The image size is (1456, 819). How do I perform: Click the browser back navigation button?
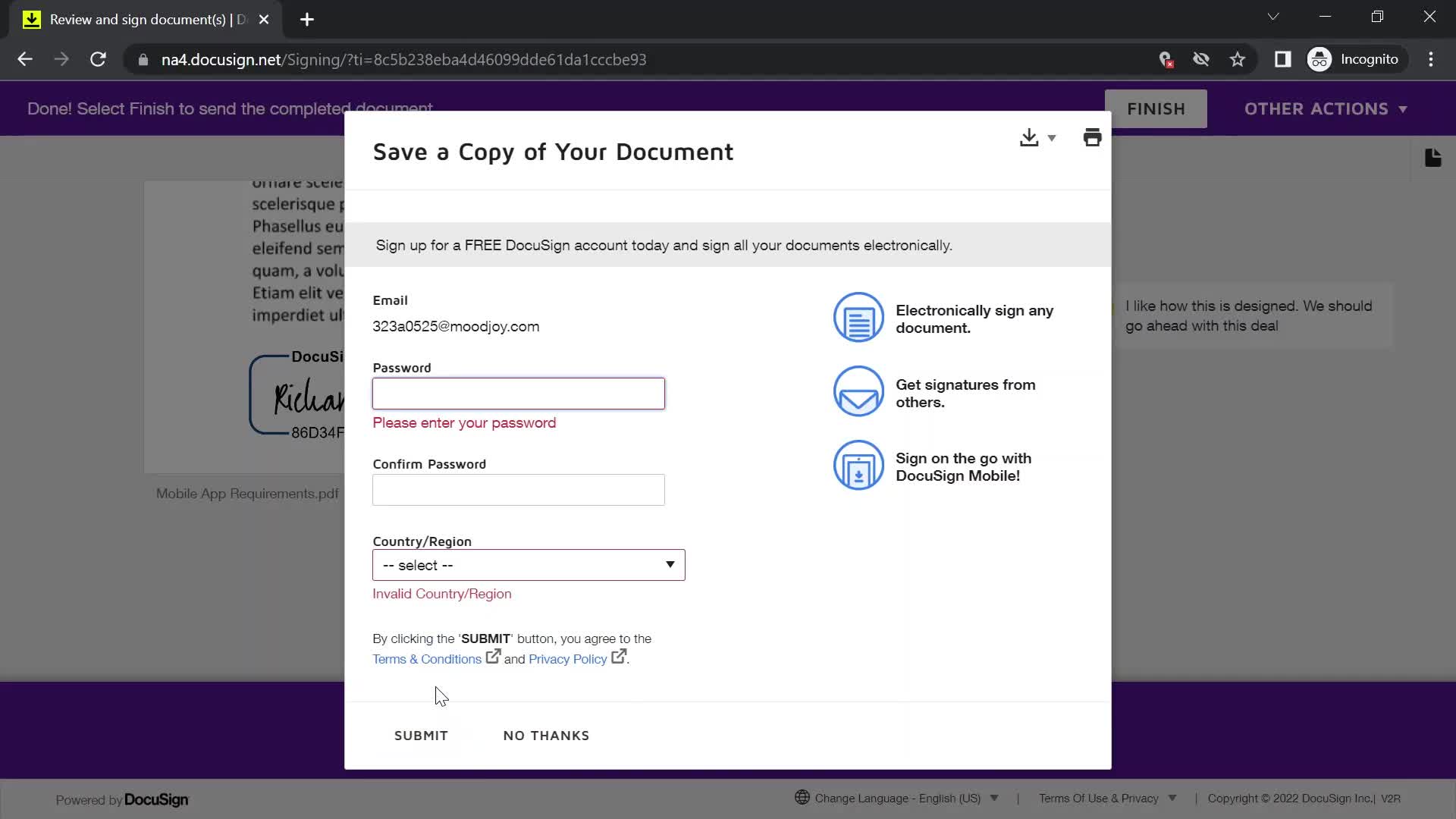(x=25, y=60)
